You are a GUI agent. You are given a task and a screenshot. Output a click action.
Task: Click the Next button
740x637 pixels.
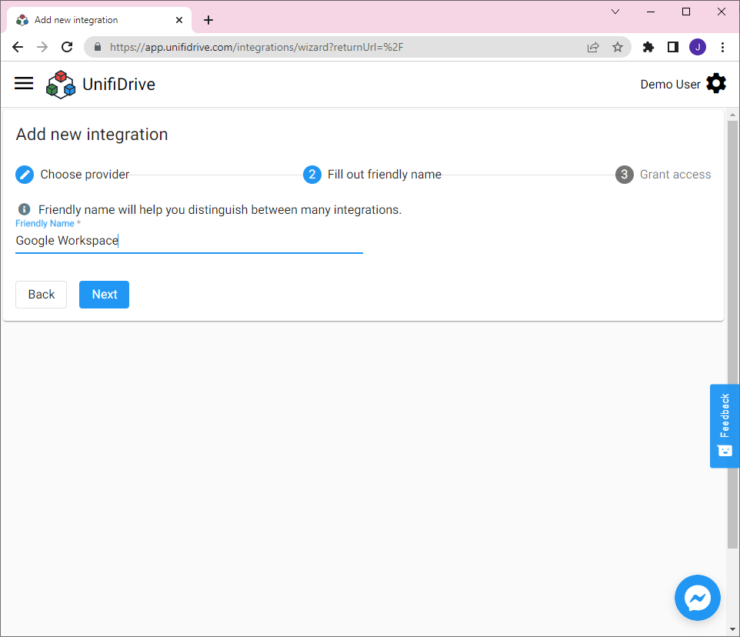[104, 294]
